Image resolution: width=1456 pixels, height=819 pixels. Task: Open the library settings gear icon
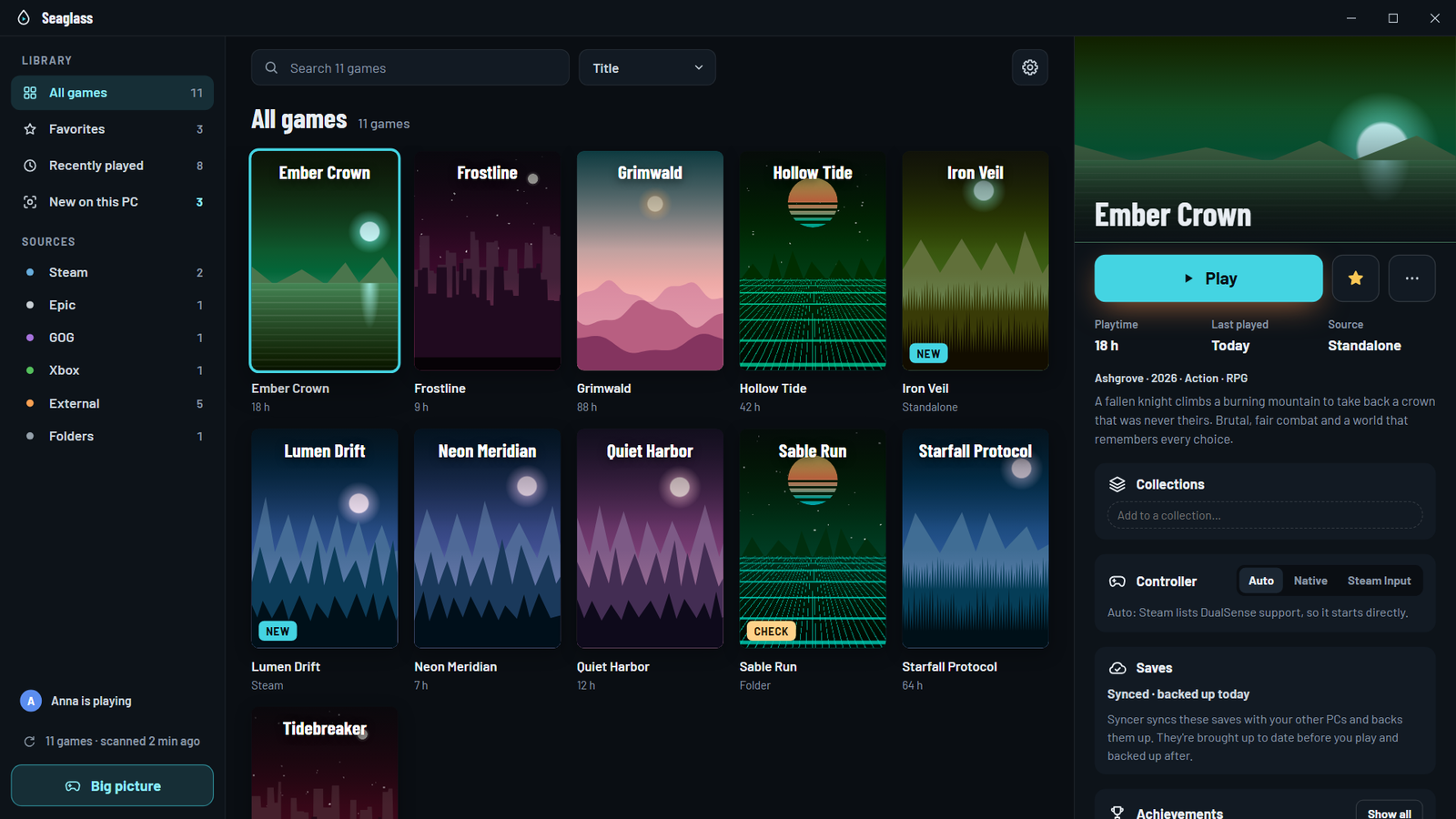point(1029,67)
